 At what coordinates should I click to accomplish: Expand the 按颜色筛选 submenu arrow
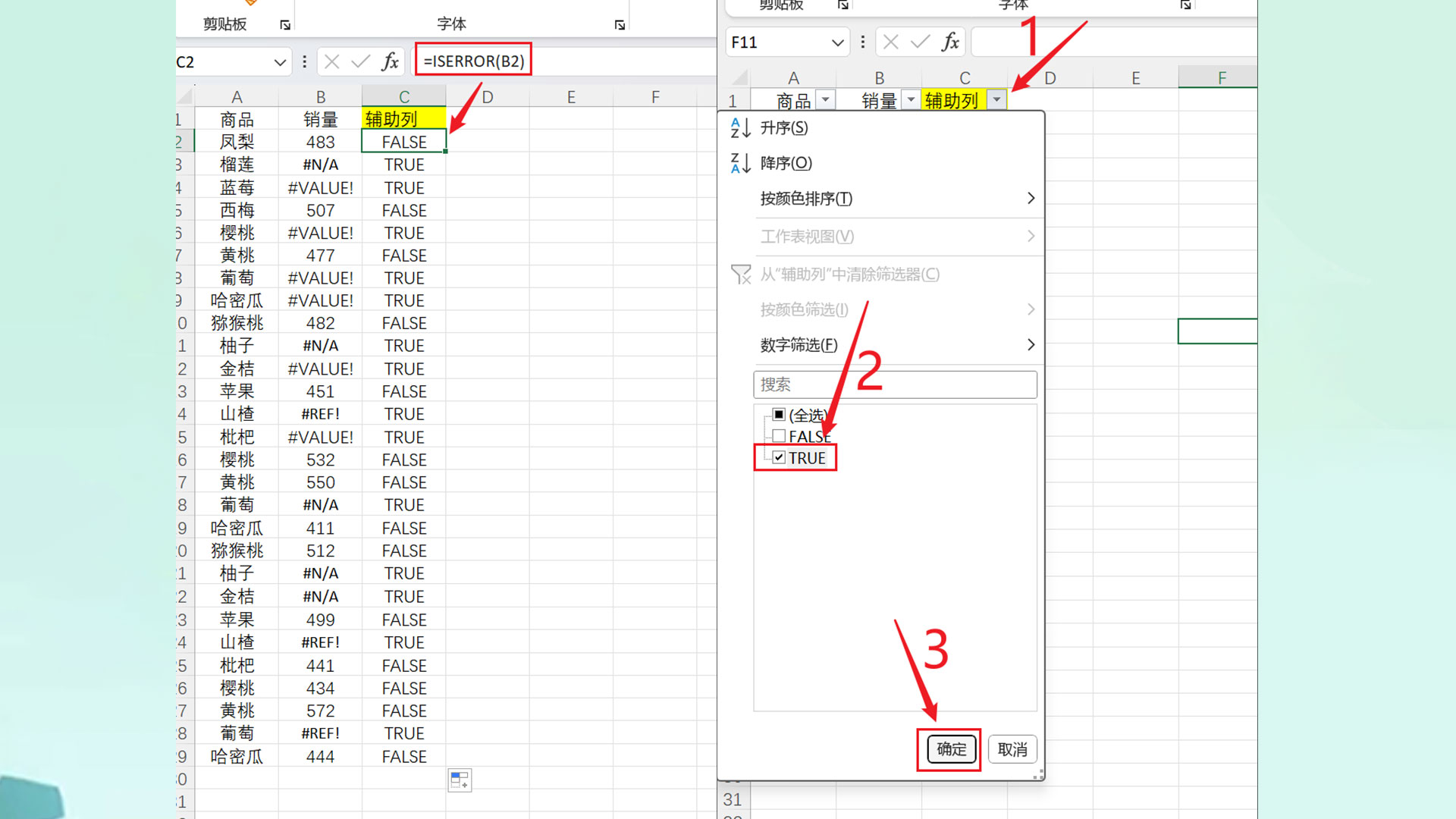[x=1031, y=309]
